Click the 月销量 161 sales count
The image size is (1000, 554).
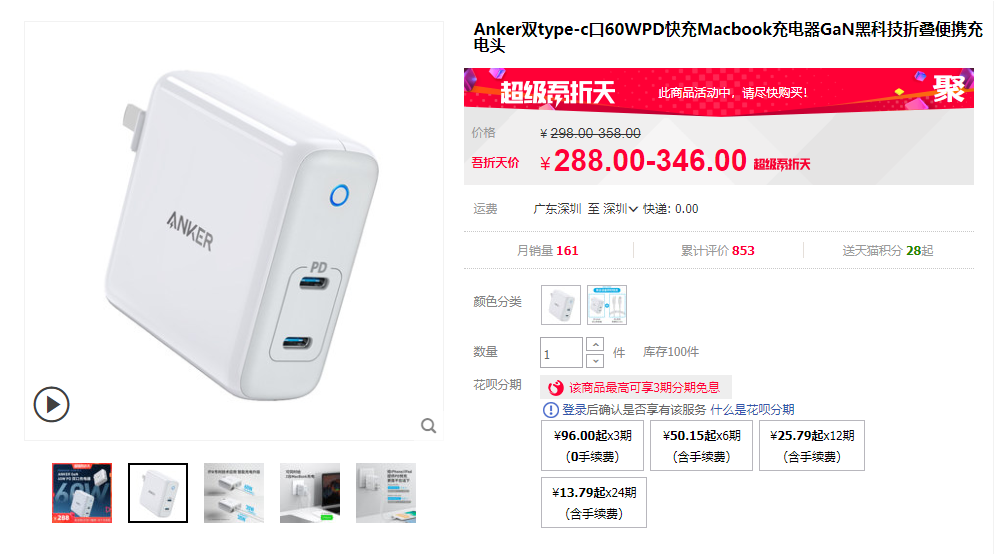[547, 251]
